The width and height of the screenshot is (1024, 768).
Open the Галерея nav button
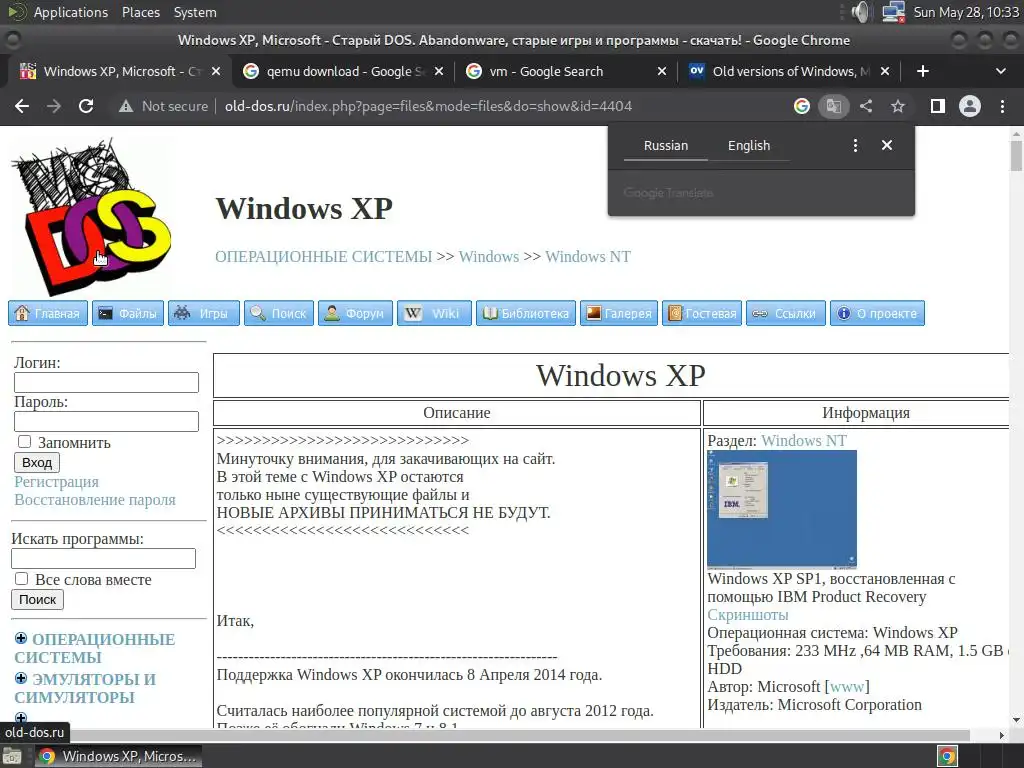click(619, 313)
